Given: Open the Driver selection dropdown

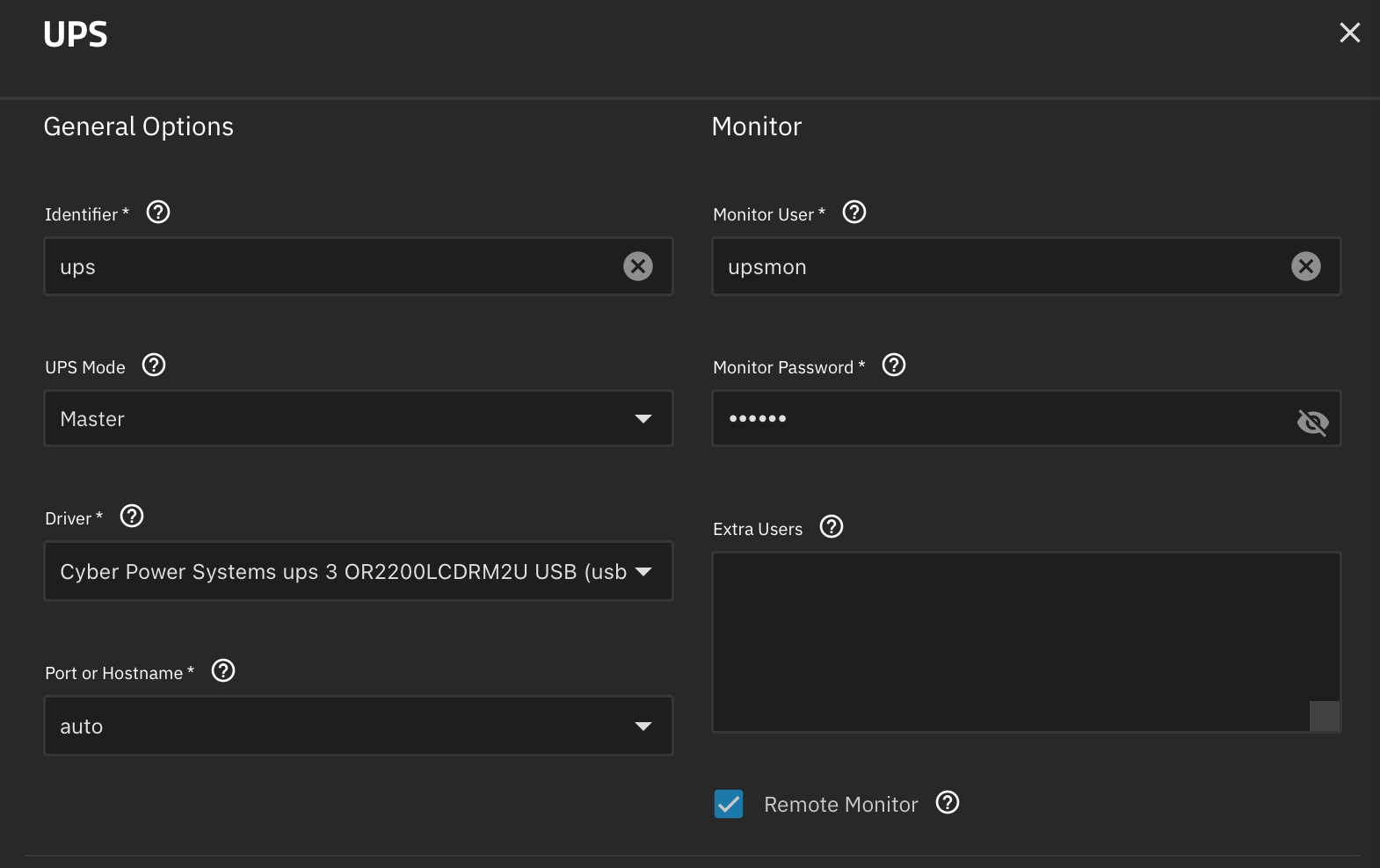Looking at the screenshot, I should 359,571.
